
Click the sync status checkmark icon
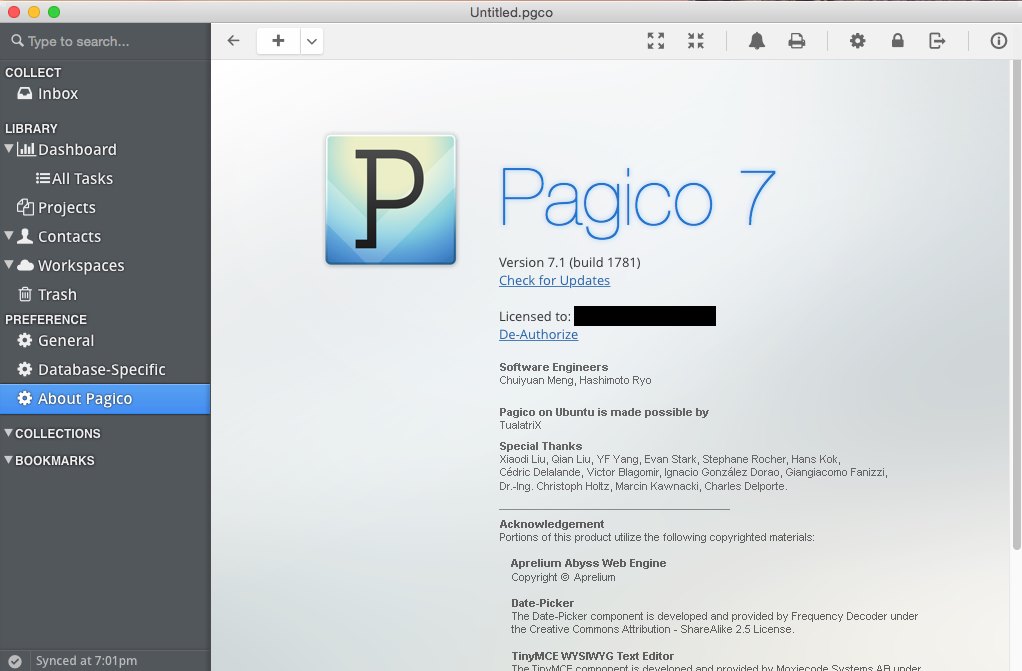15,661
